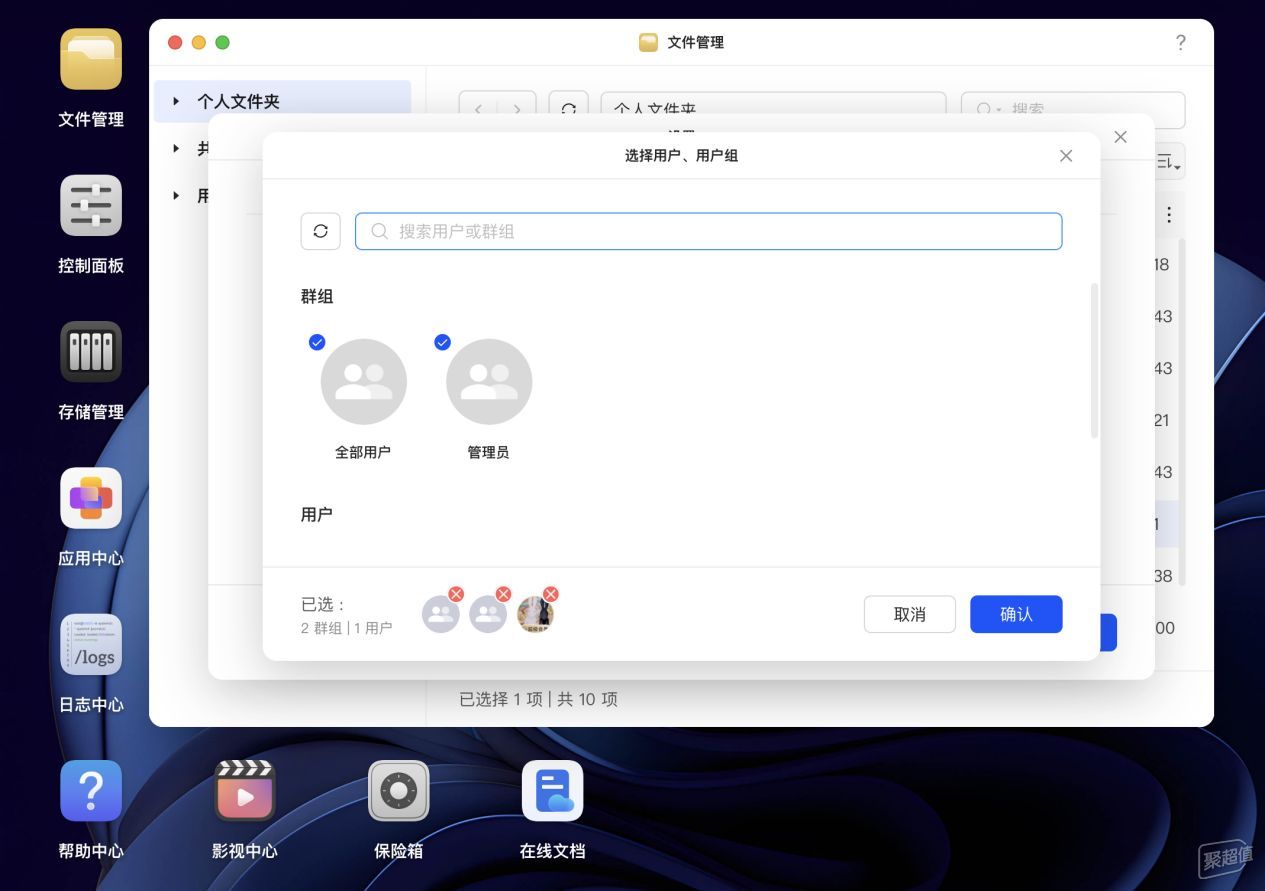This screenshot has width=1265, height=891.
Task: Click the 取消 button
Action: 910,614
